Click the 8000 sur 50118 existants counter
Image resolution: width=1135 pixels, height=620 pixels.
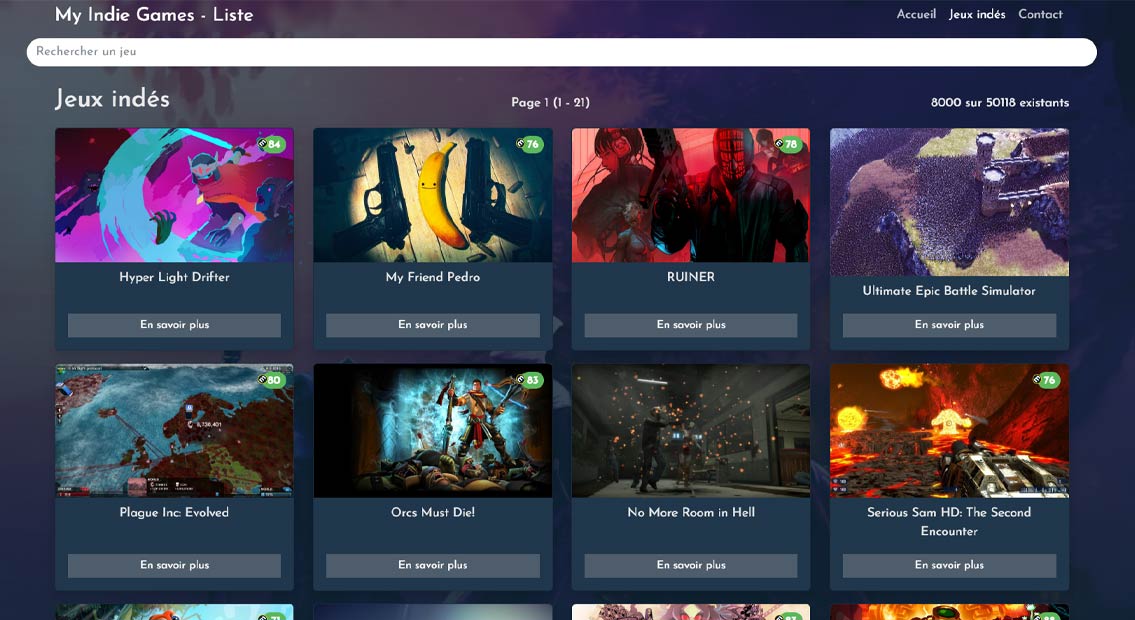1000,103
